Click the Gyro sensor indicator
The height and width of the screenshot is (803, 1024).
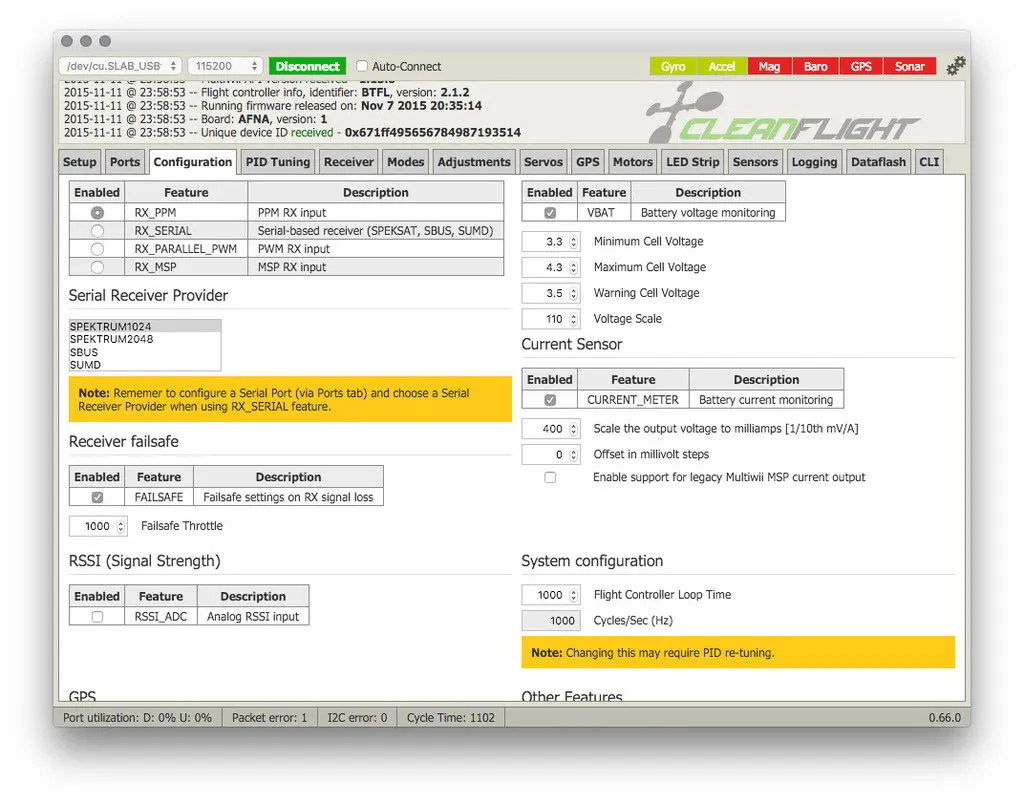tap(673, 67)
